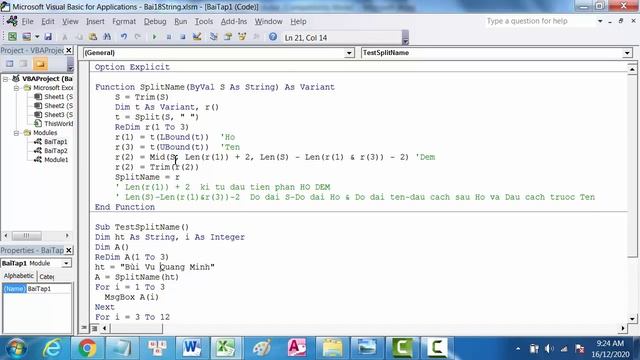
Task: Click the Paste toolbar icon
Action: [93, 37]
